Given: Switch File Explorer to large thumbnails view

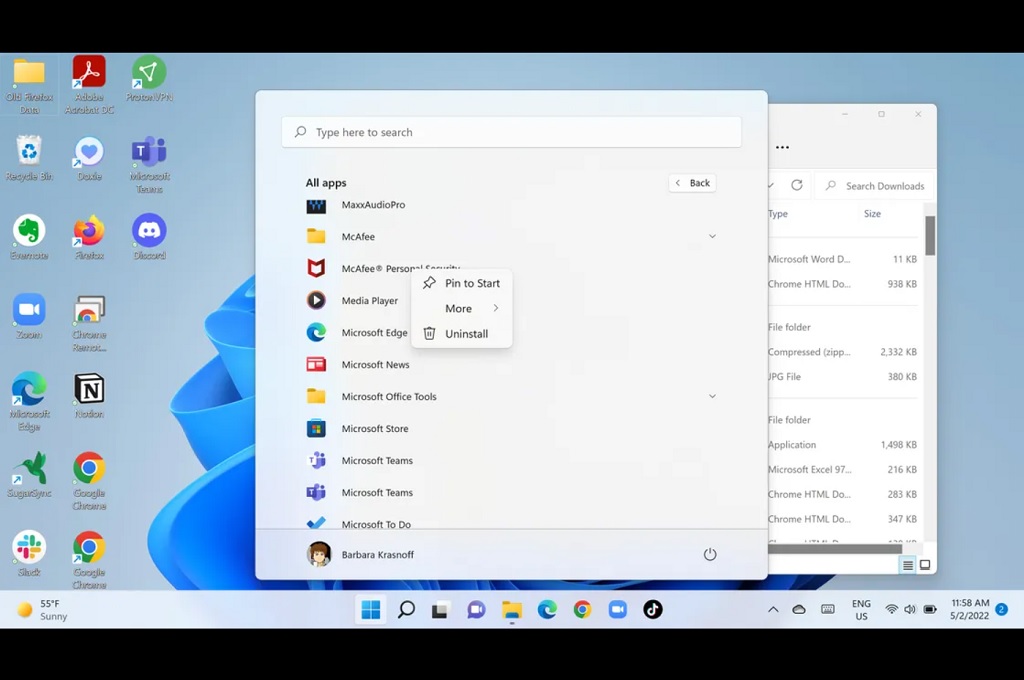Looking at the screenshot, I should (925, 565).
